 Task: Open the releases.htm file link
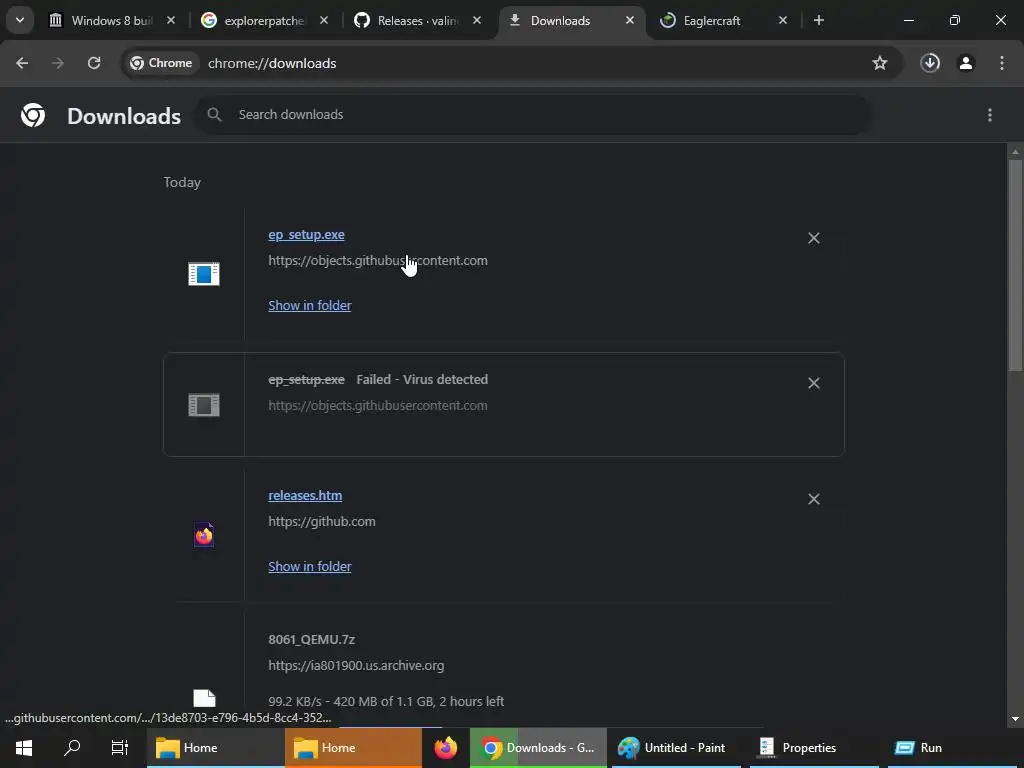pos(305,495)
